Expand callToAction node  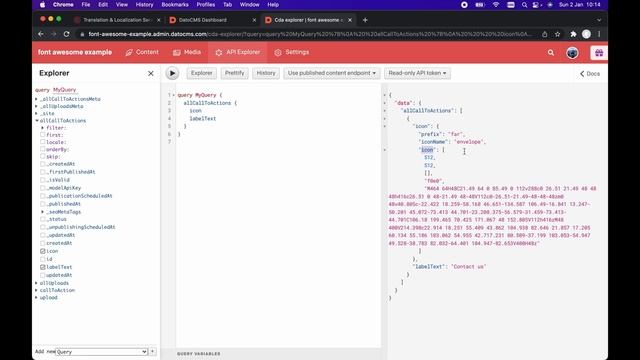click(x=36, y=290)
